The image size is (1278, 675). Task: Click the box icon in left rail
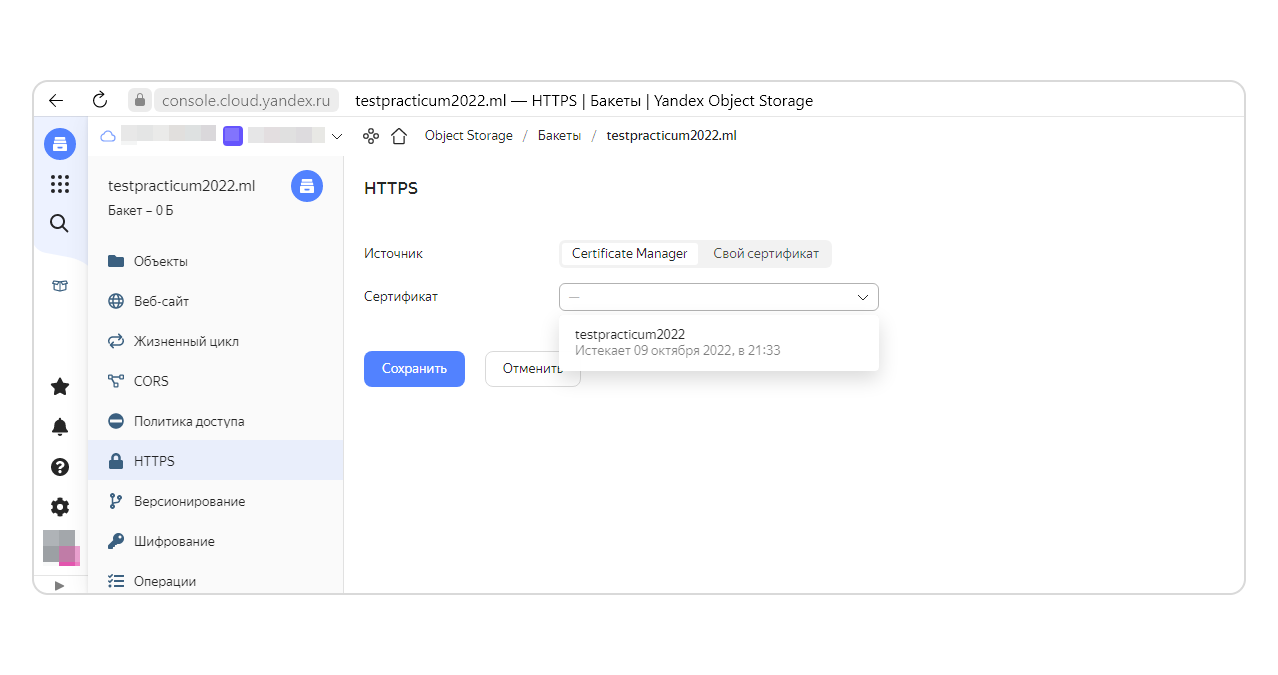pyautogui.click(x=60, y=286)
